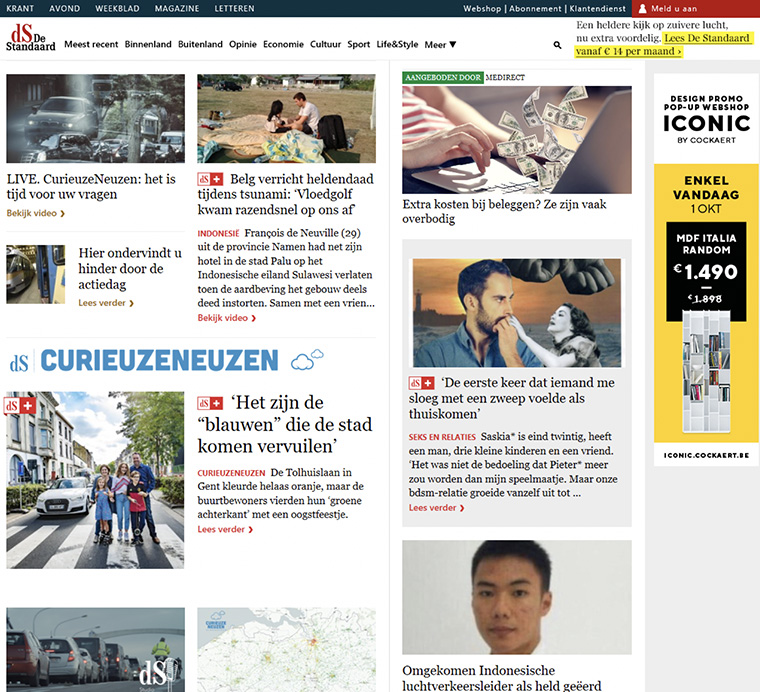This screenshot has height=692, width=760.
Task: Open headline 'Hier ondervindt u hinder door de actiedag'
Action: click(x=130, y=268)
